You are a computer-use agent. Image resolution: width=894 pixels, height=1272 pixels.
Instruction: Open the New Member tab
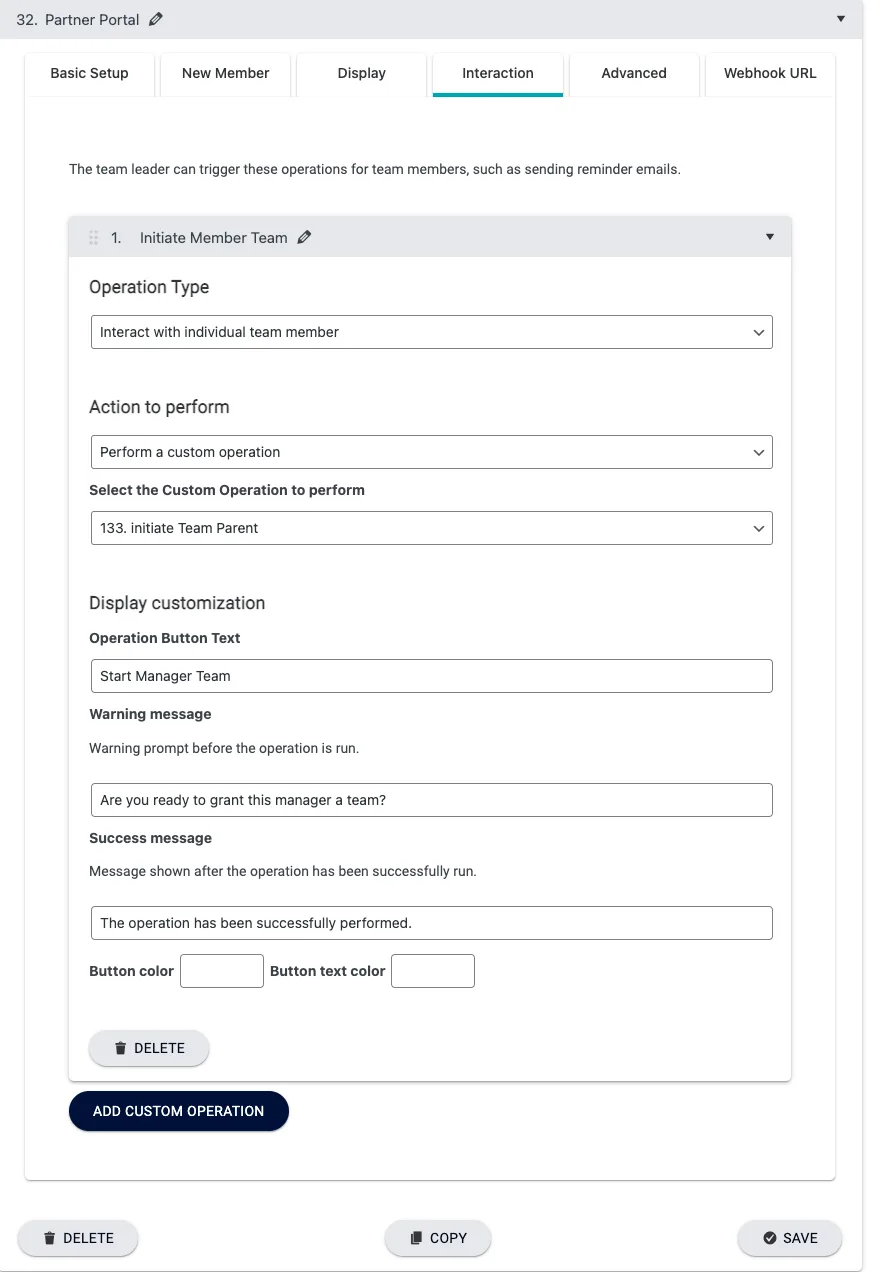click(x=225, y=73)
